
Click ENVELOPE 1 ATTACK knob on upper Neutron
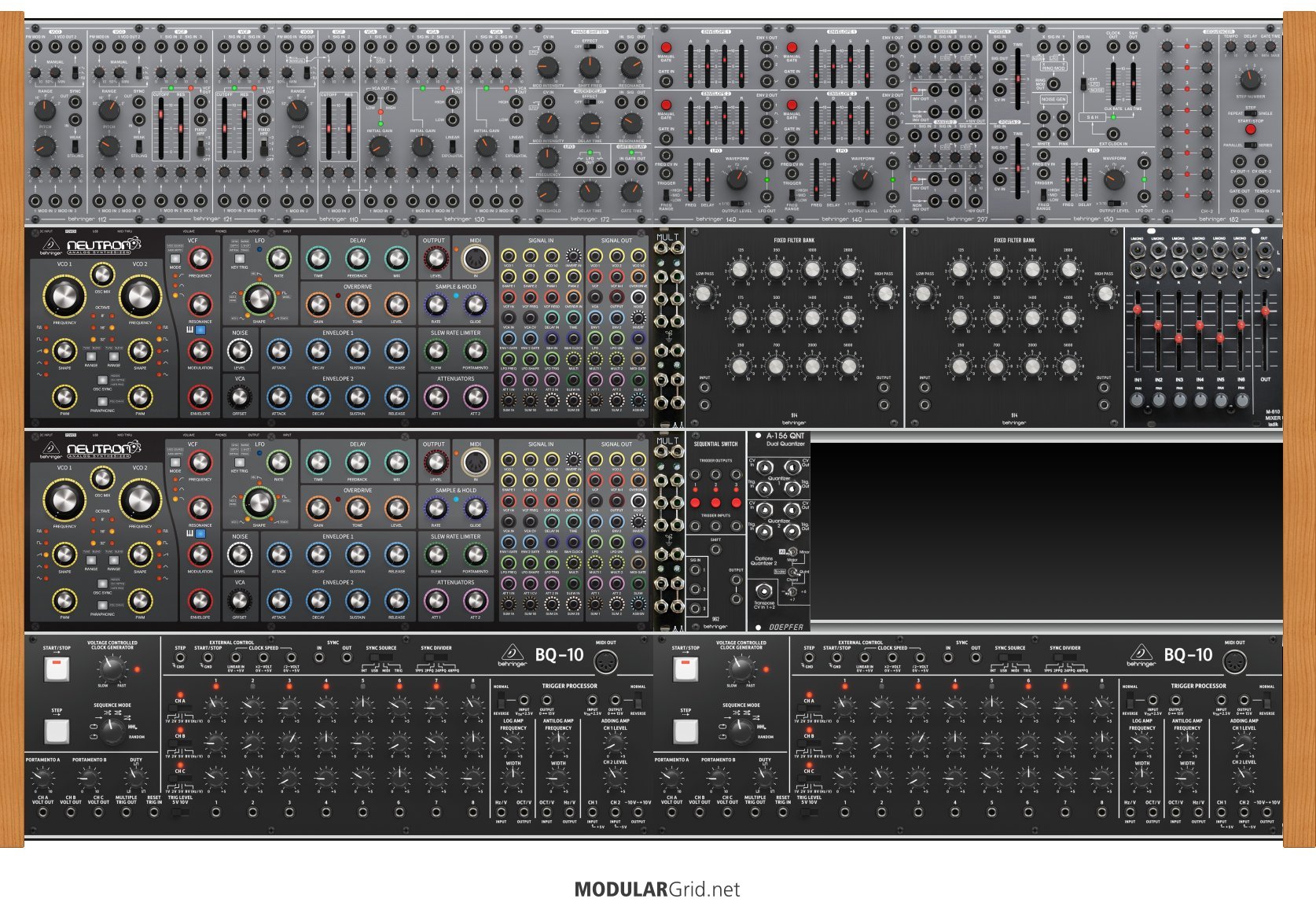pyautogui.click(x=278, y=351)
